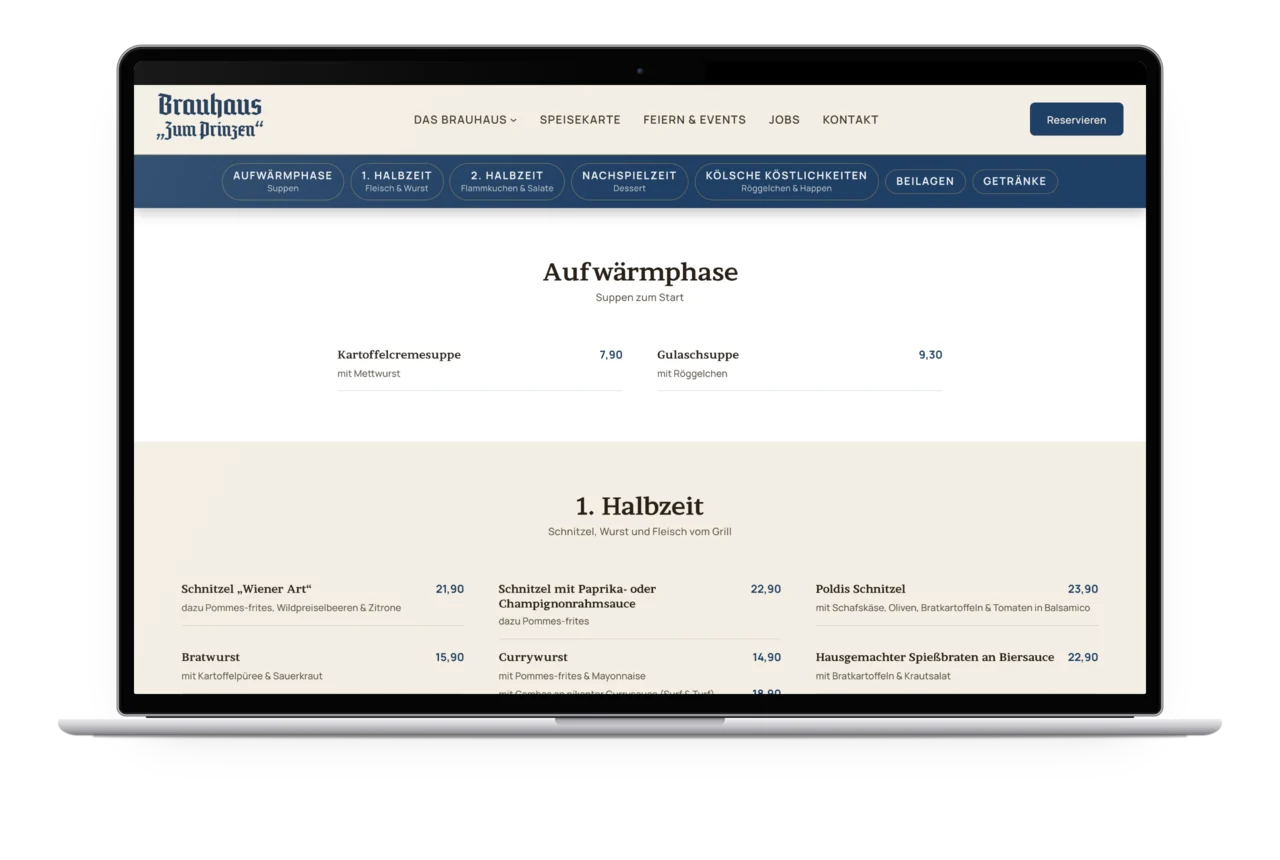Screen dimensions: 1280x860
Task: Select Schnitzel „Wiener Art“ dish name
Action: pyautogui.click(x=247, y=589)
